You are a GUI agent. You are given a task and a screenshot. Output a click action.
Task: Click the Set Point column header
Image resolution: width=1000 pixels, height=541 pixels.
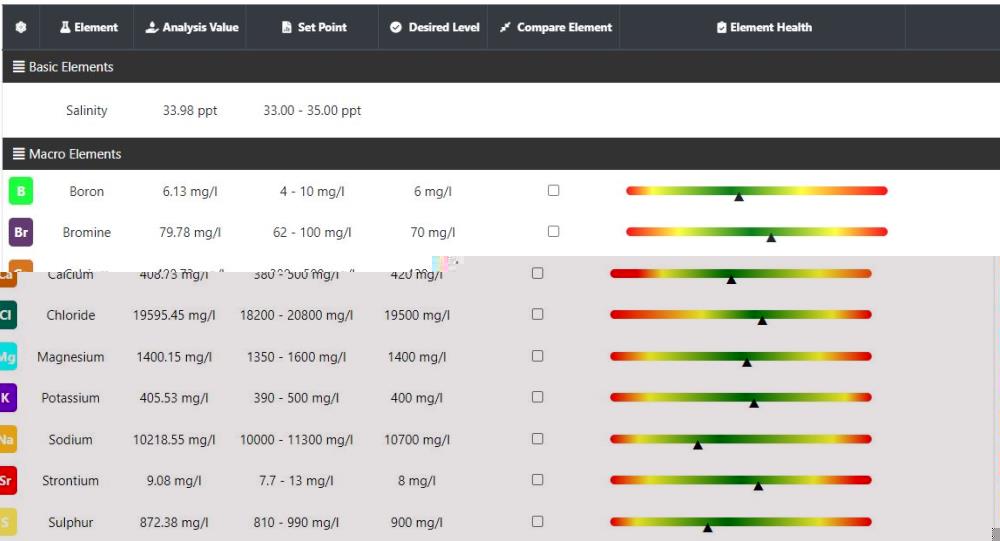[314, 27]
